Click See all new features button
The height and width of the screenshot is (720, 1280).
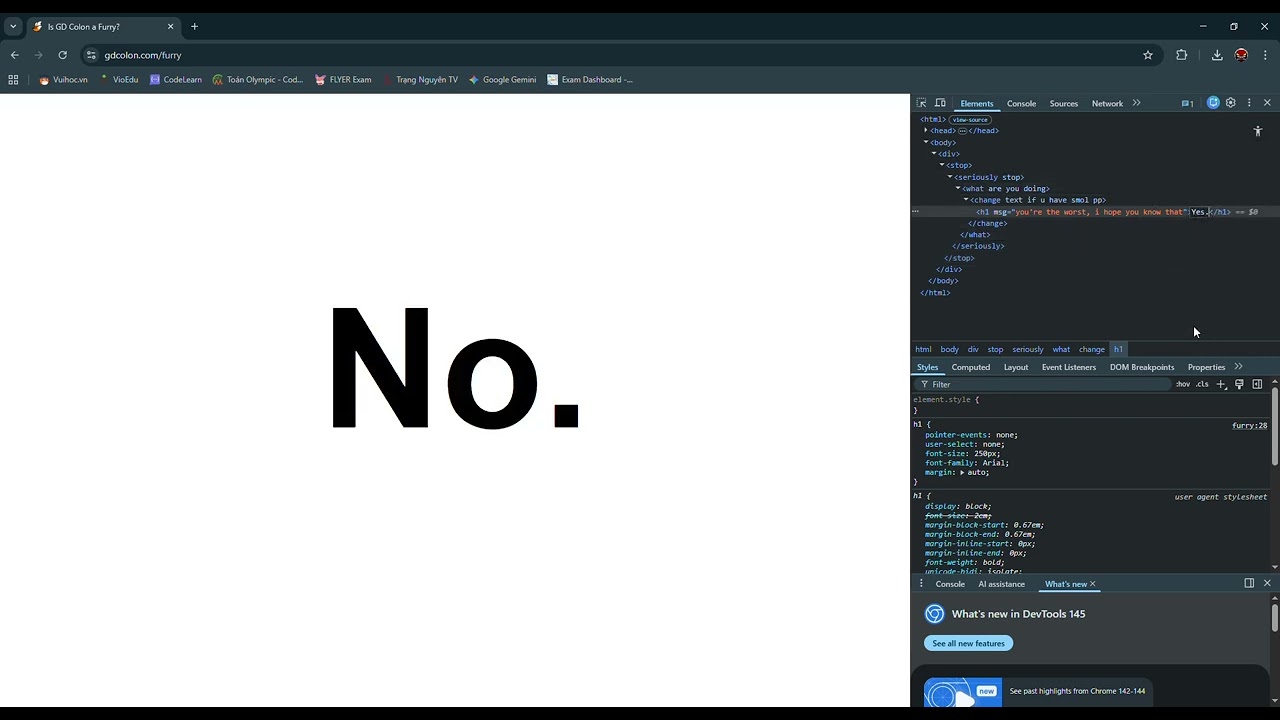968,643
